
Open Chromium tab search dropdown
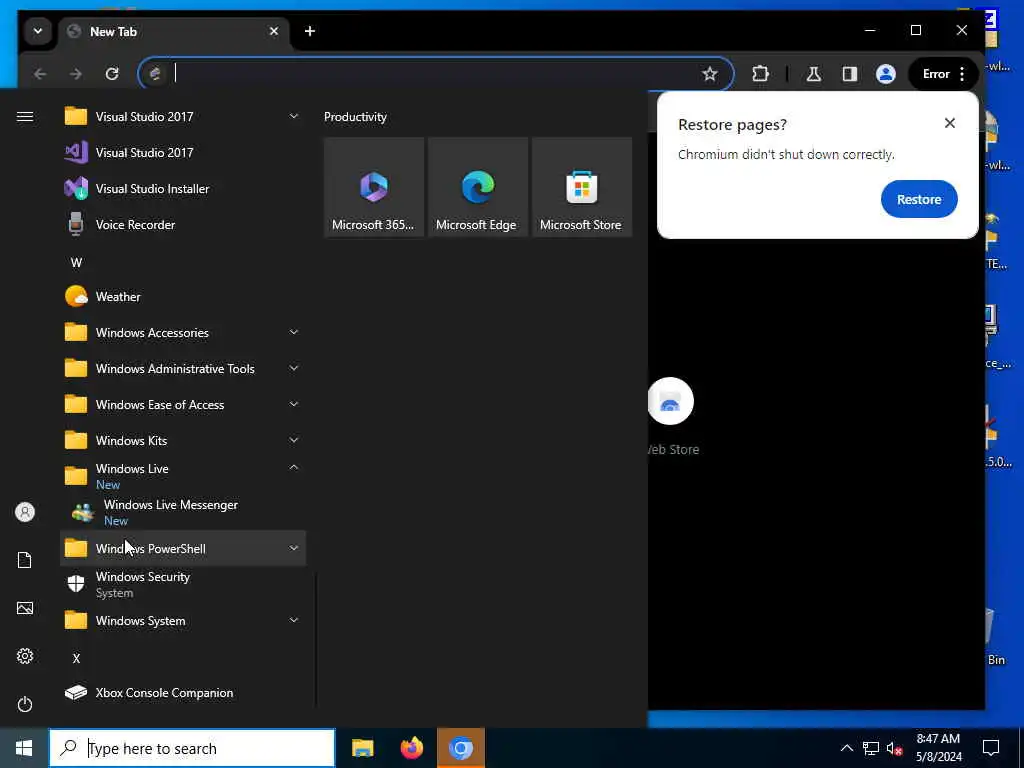tap(38, 31)
